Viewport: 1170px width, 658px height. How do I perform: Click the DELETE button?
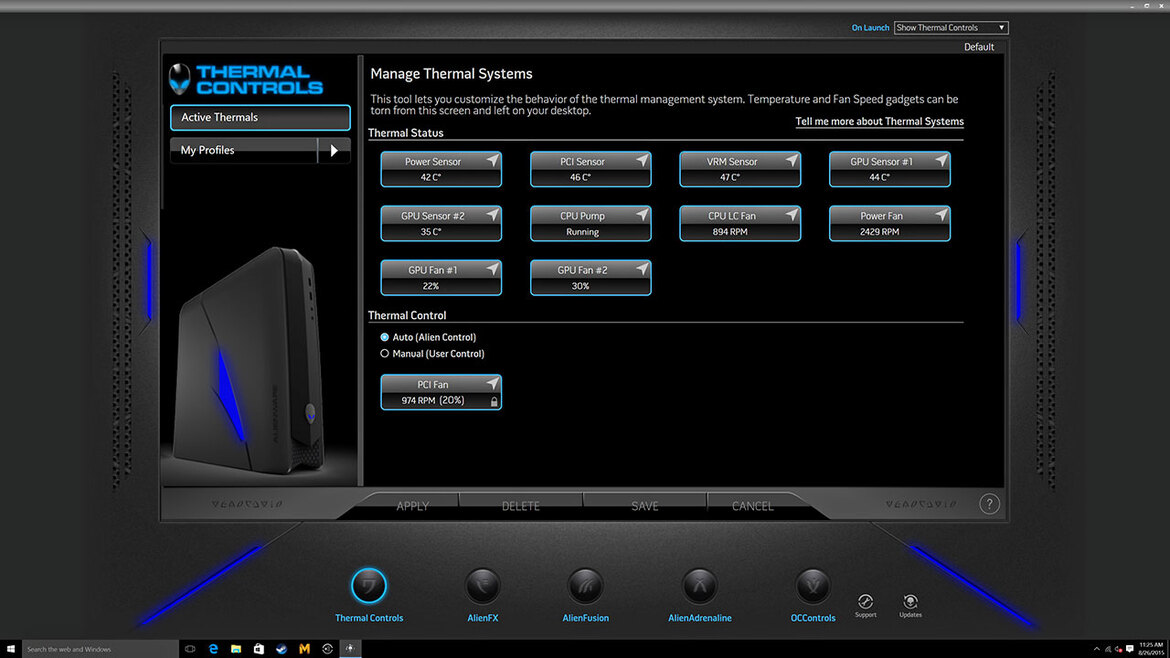coord(521,506)
